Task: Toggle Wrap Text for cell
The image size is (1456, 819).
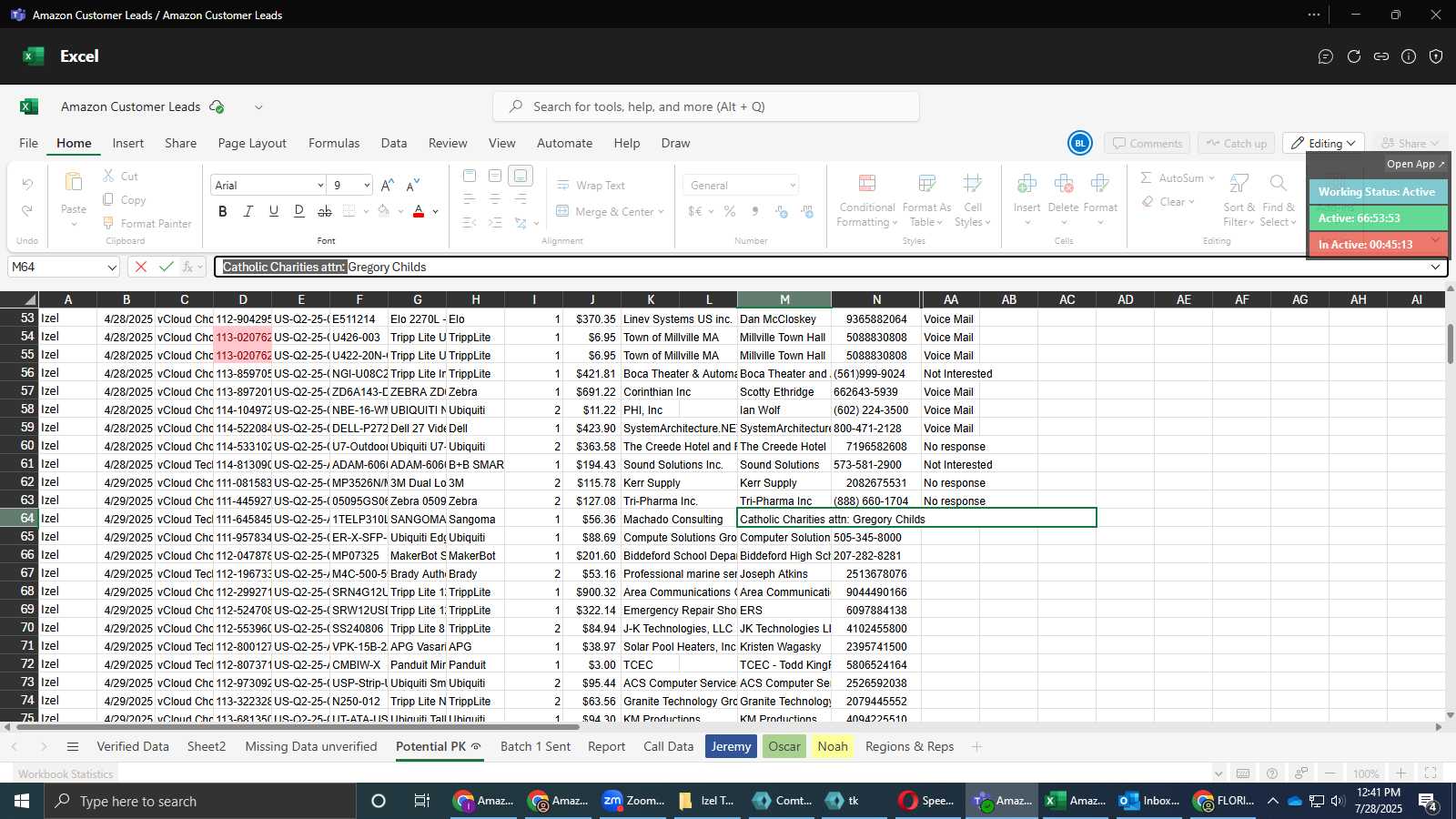Action: (x=591, y=185)
